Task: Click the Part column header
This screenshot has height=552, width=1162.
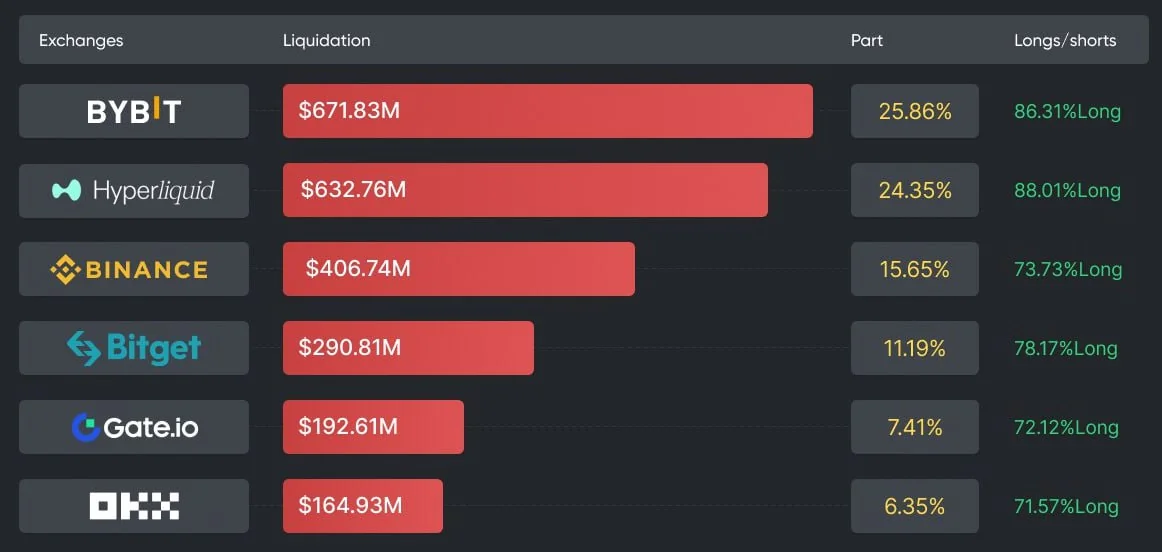Action: tap(866, 41)
